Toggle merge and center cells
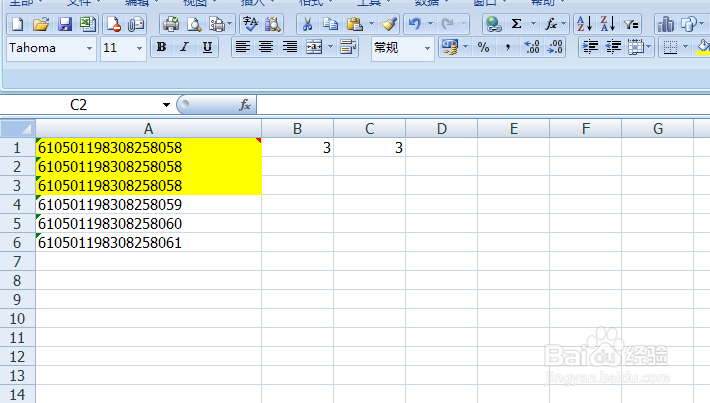 click(x=314, y=47)
